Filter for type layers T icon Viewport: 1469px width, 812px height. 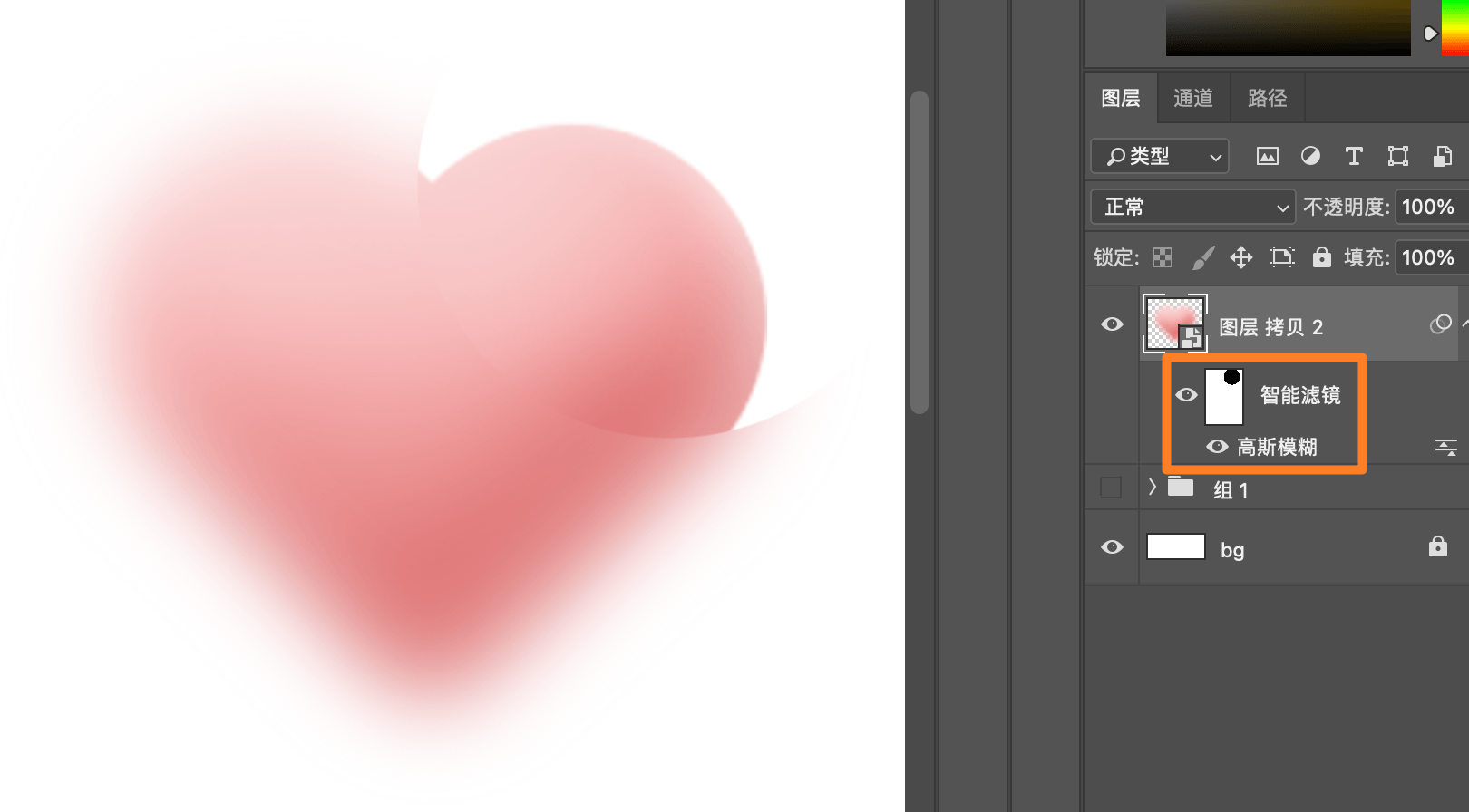tap(1354, 156)
